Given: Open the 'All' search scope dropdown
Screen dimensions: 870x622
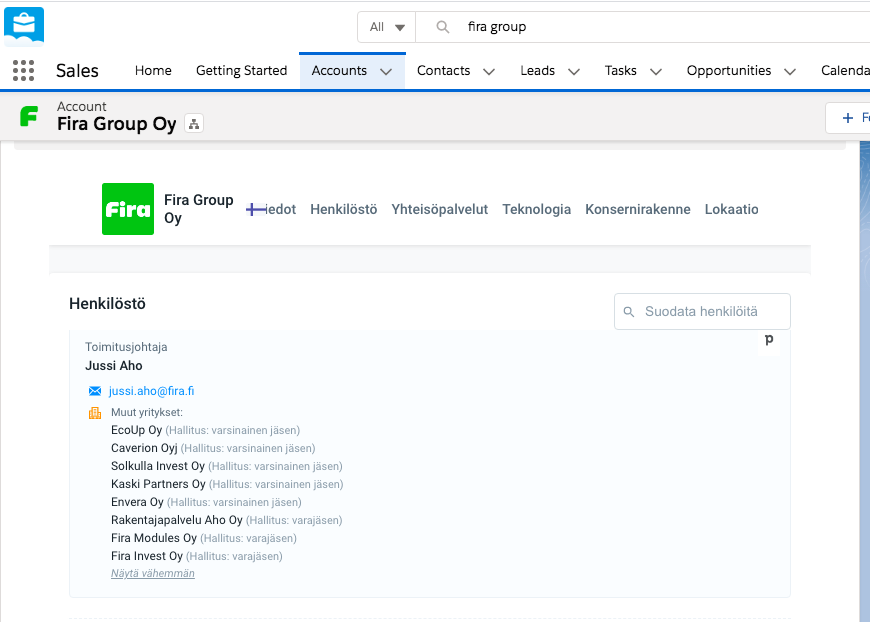Looking at the screenshot, I should click(386, 27).
